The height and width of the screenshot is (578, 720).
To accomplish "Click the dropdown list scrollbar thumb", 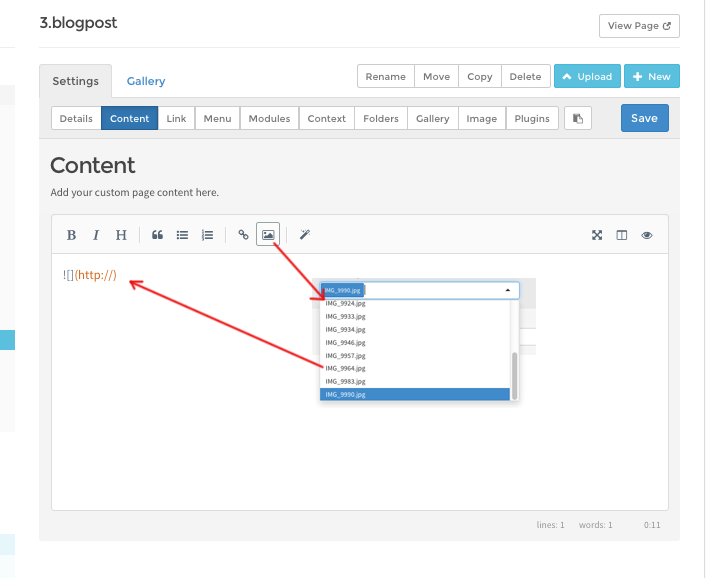I will [515, 376].
